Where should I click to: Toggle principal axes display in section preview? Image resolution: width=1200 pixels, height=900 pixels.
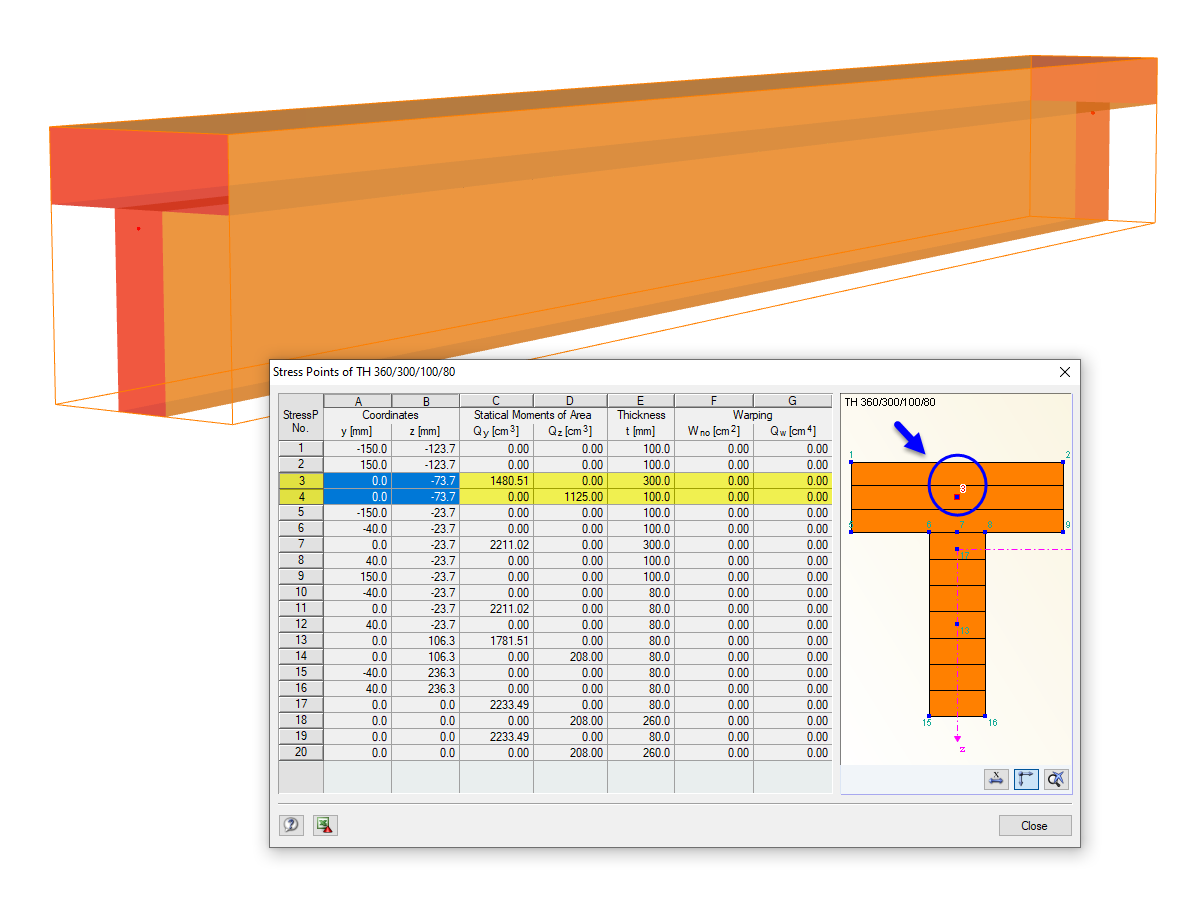click(1026, 779)
